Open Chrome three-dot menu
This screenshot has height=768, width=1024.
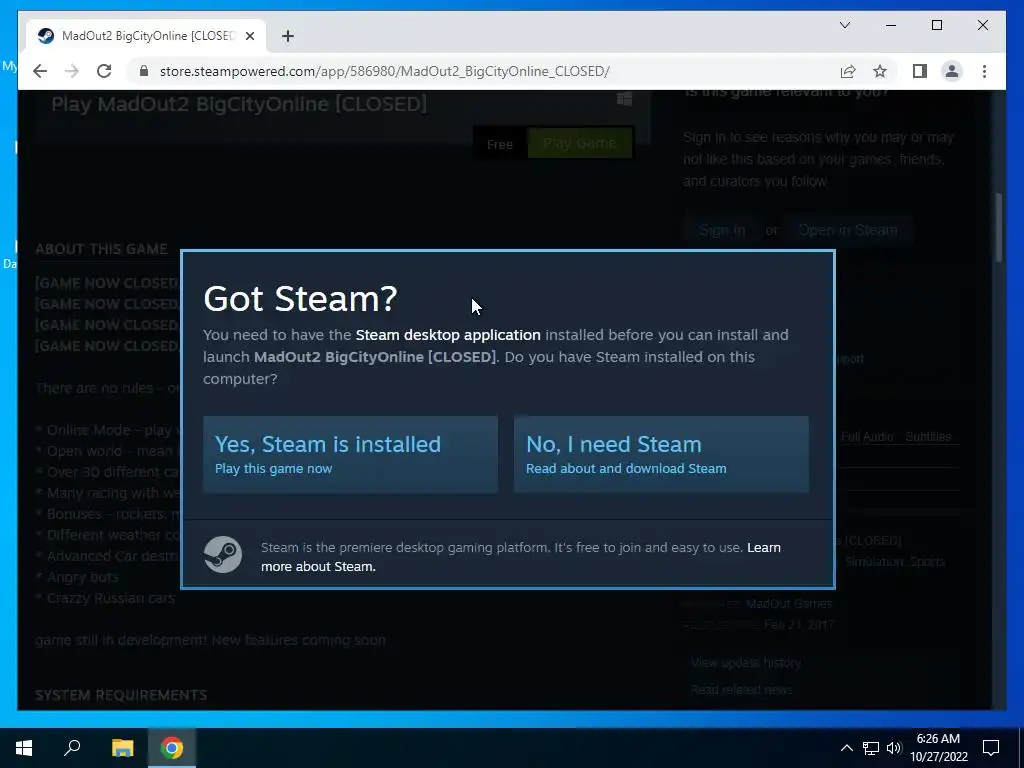tap(984, 71)
